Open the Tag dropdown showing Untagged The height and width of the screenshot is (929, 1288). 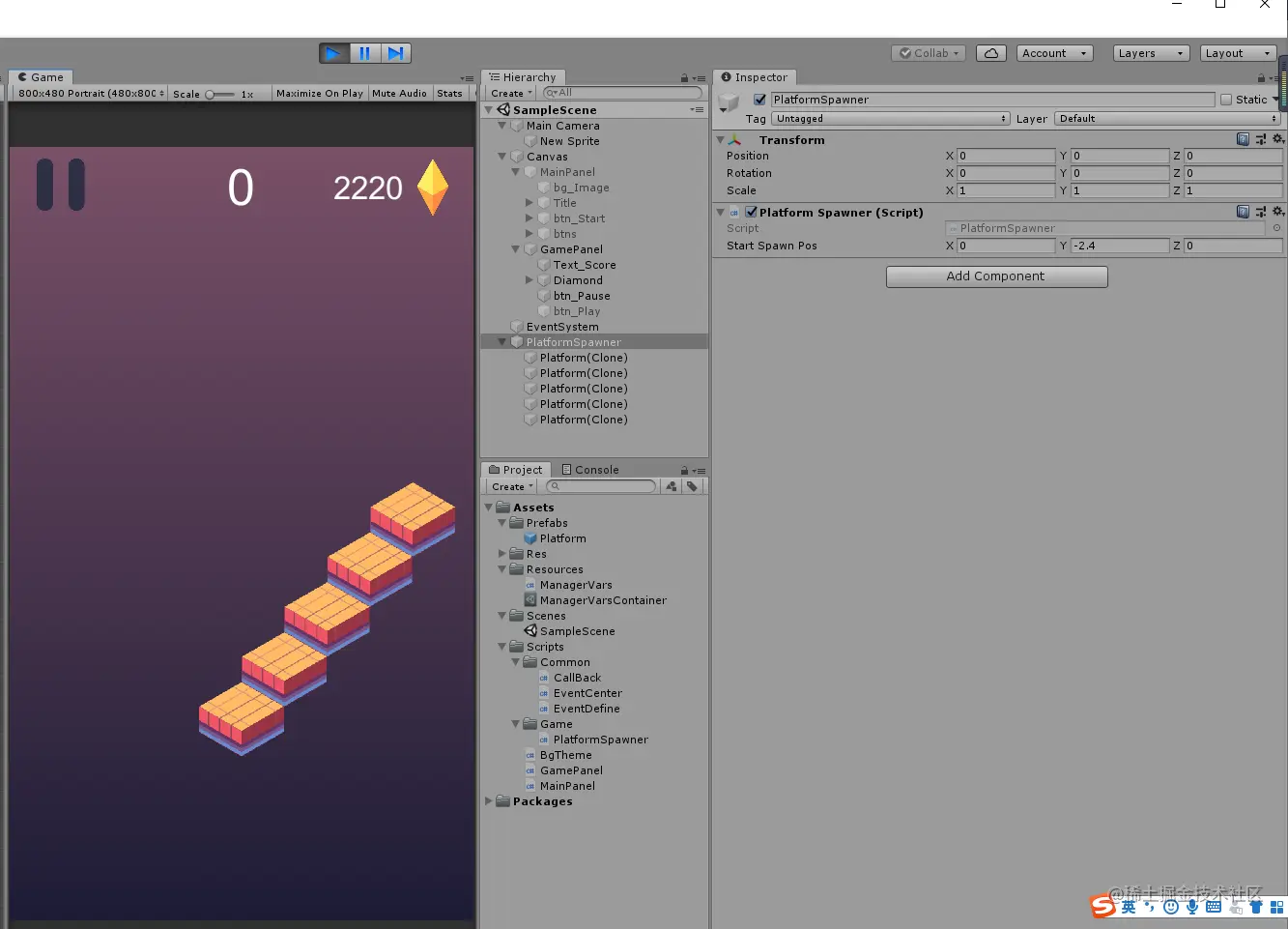pos(891,119)
